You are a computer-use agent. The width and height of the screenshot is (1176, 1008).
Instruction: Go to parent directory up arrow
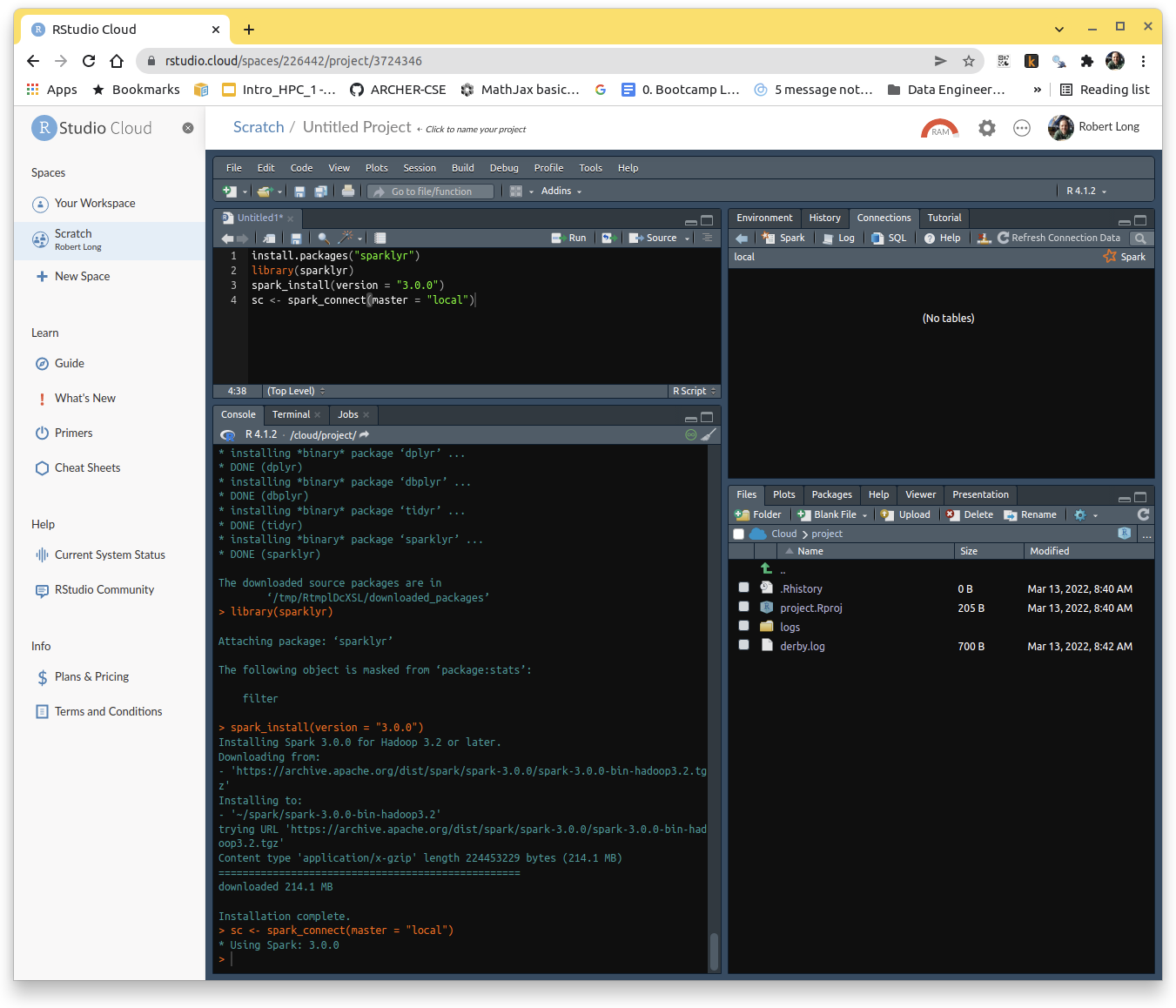(x=766, y=569)
